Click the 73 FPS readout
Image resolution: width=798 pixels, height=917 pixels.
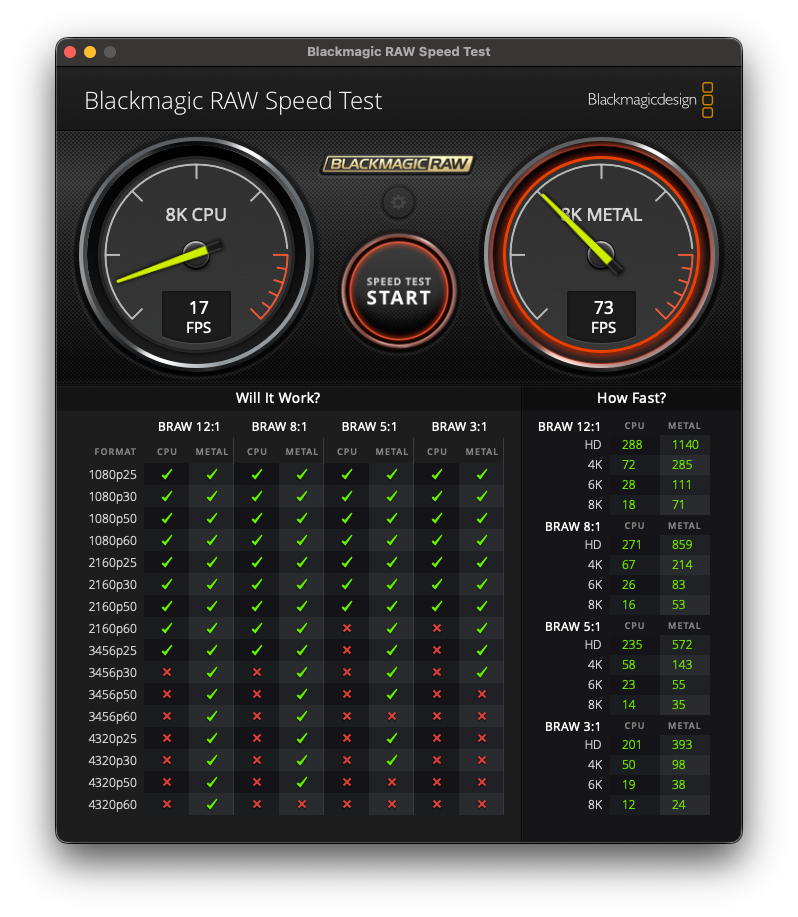pyautogui.click(x=603, y=316)
